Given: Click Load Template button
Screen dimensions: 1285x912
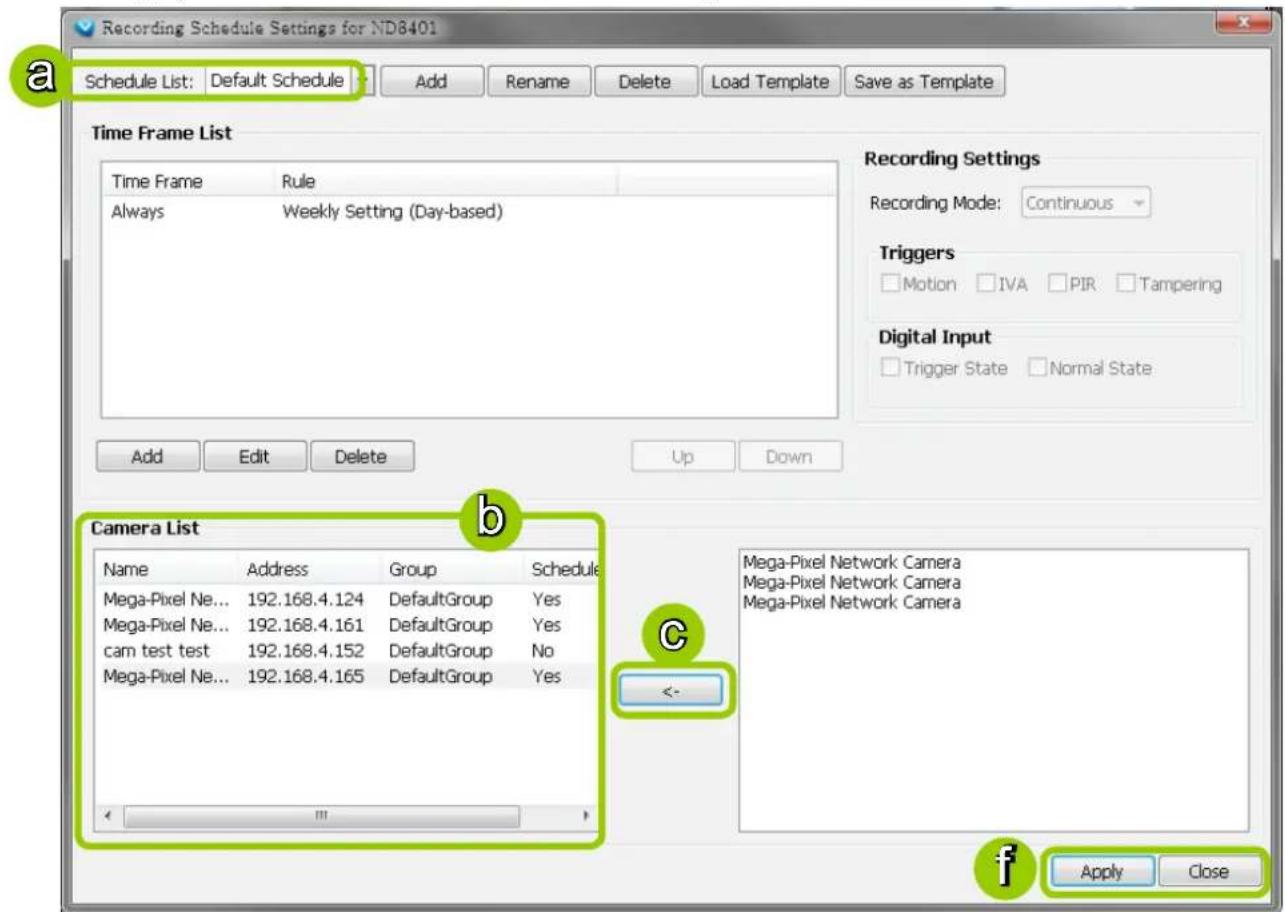Looking at the screenshot, I should [x=770, y=82].
